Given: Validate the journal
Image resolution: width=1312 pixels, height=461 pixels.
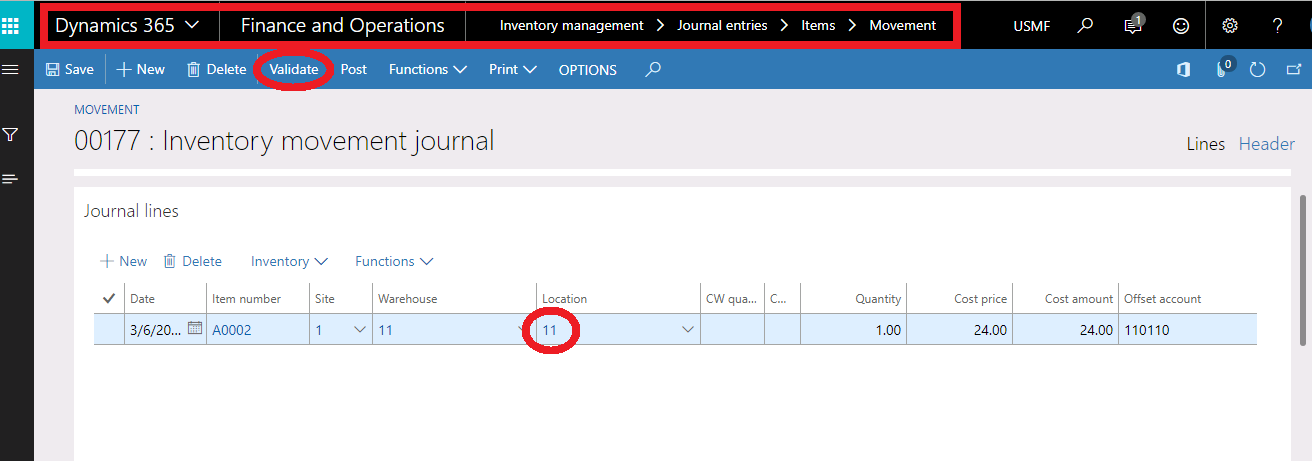Looking at the screenshot, I should point(294,69).
